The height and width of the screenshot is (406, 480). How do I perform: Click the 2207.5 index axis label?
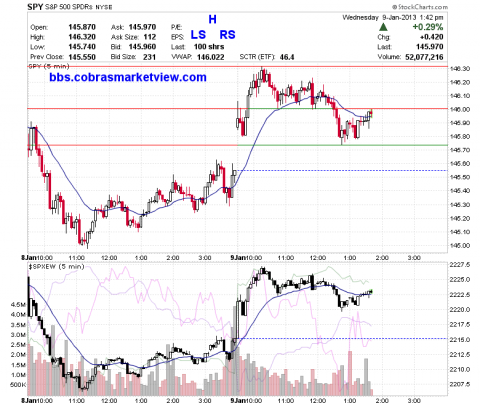[460, 384]
